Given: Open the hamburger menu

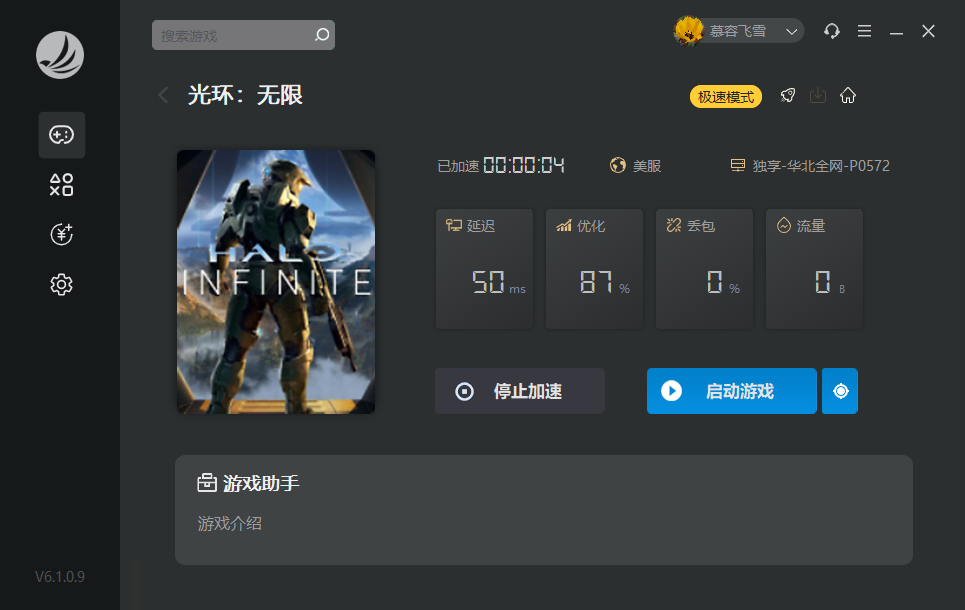Looking at the screenshot, I should (864, 31).
